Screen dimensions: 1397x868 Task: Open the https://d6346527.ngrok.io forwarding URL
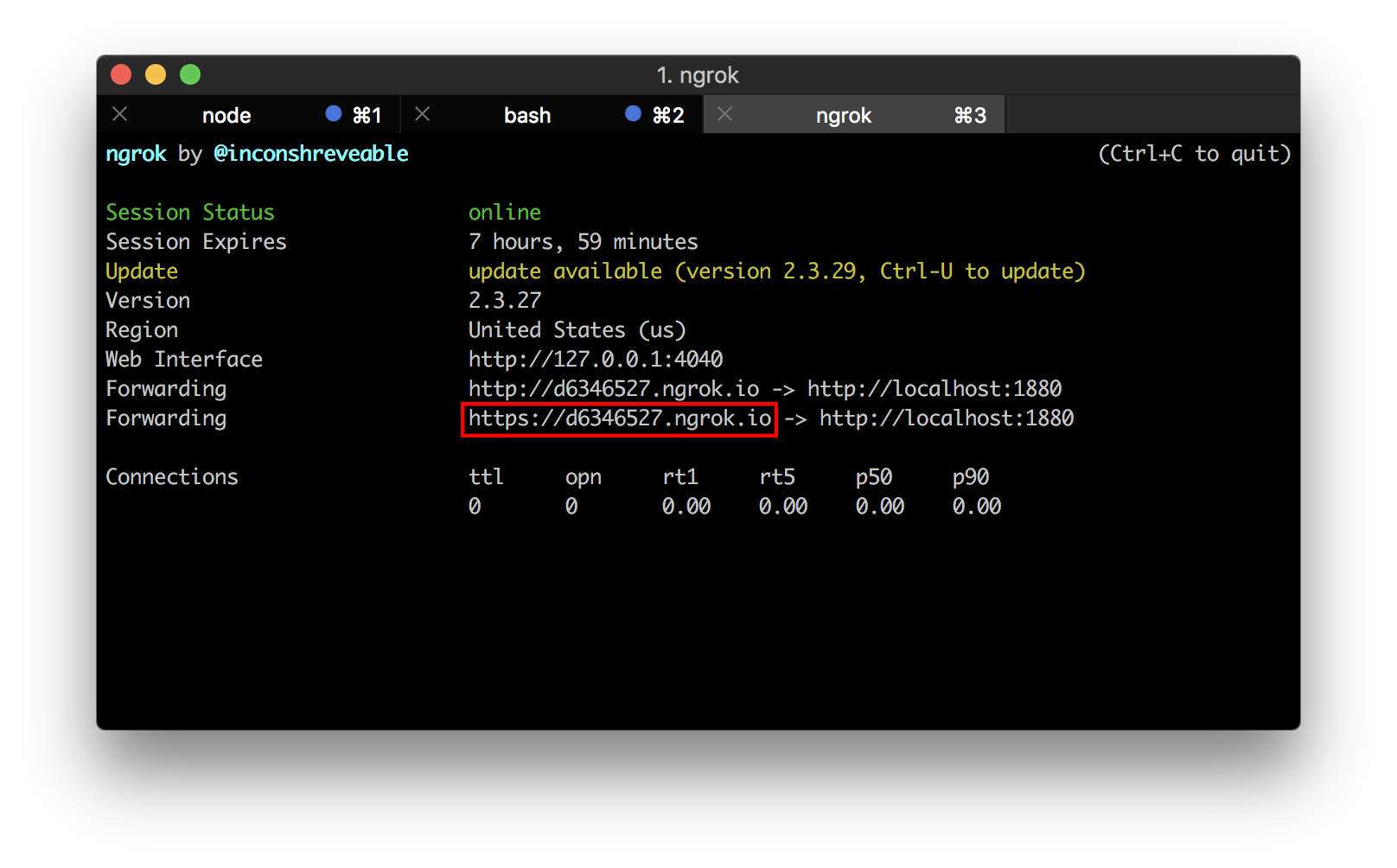[620, 418]
